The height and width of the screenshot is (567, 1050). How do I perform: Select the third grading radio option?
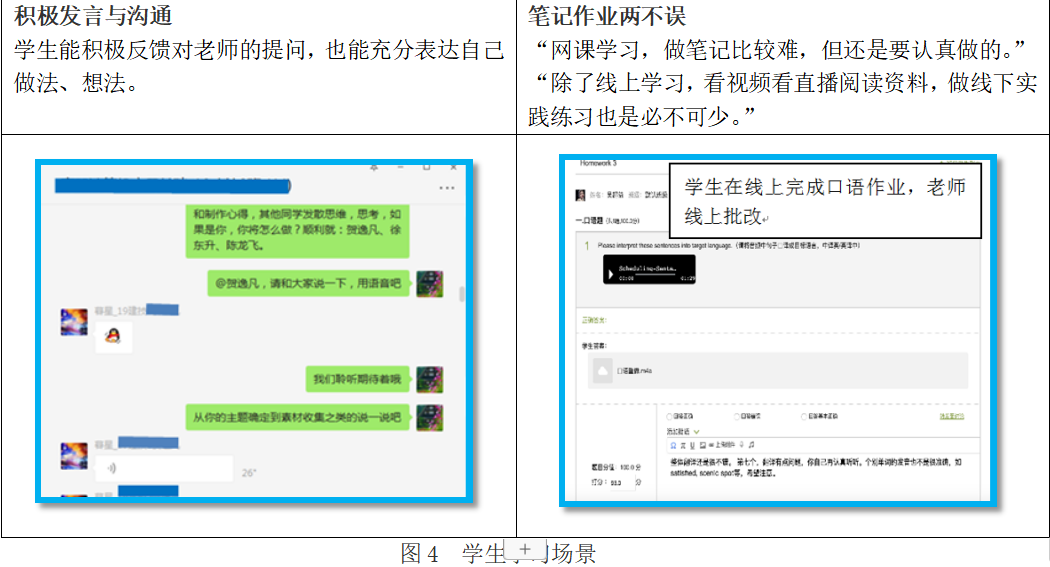point(805,416)
